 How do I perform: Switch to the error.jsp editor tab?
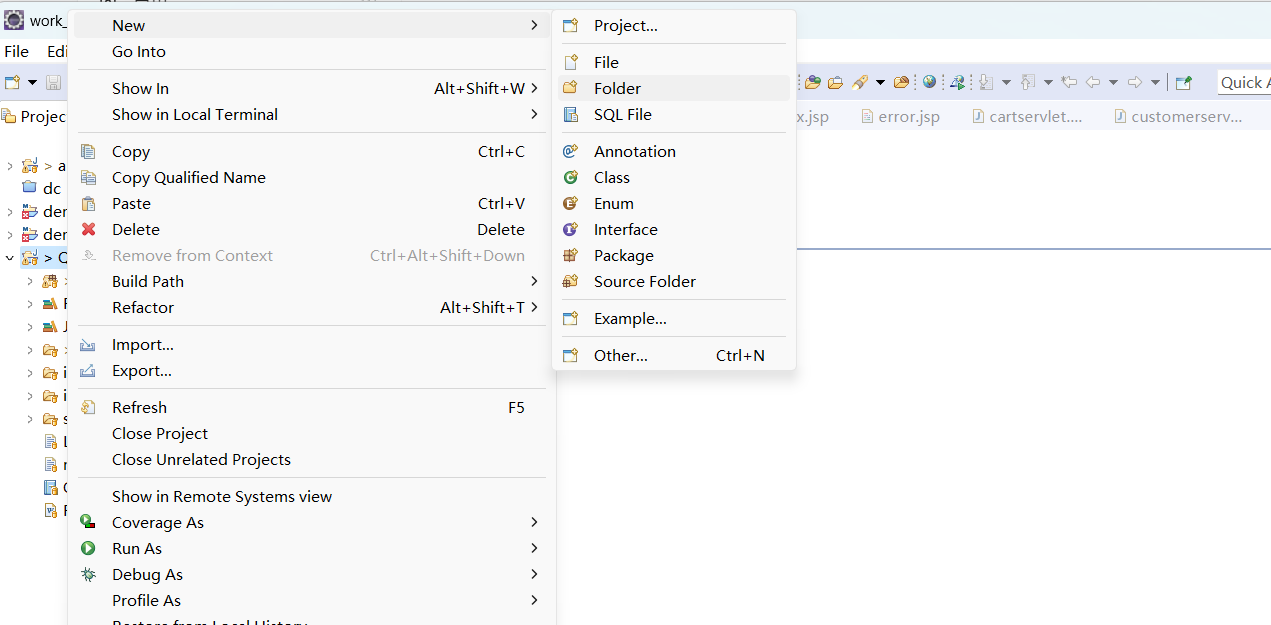click(x=900, y=115)
